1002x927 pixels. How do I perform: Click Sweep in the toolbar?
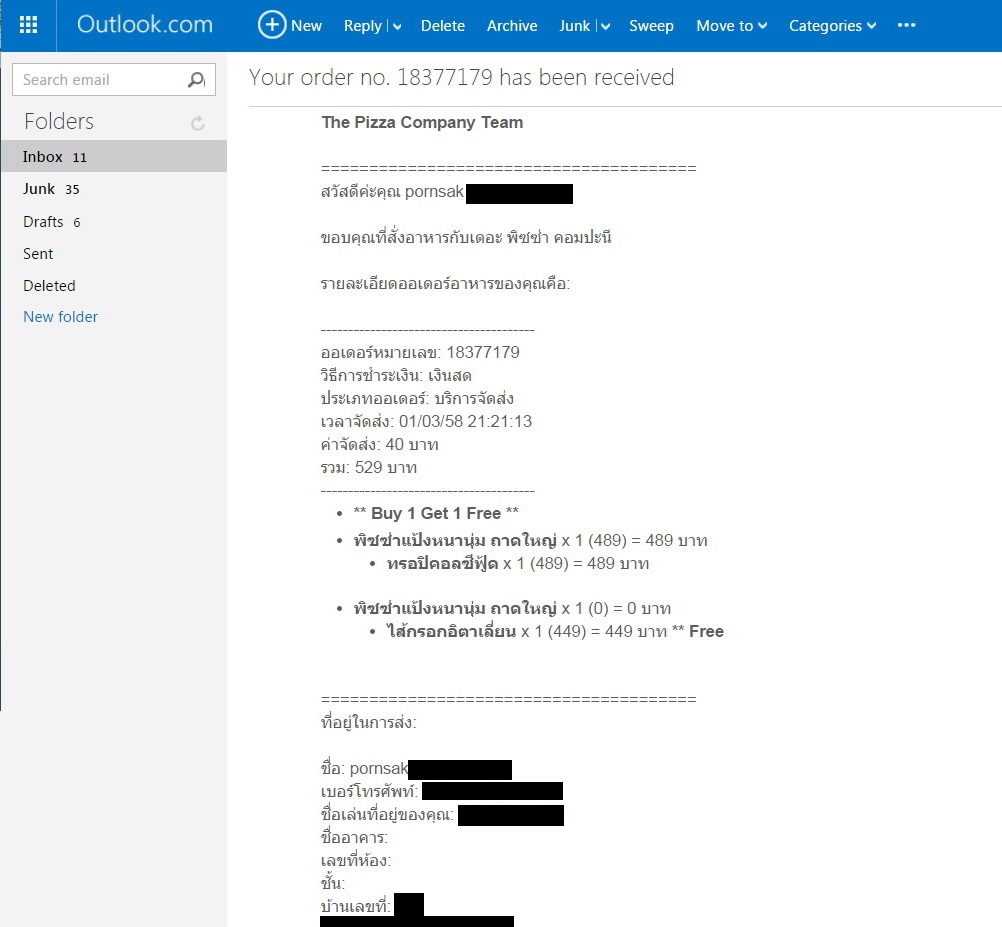[651, 26]
